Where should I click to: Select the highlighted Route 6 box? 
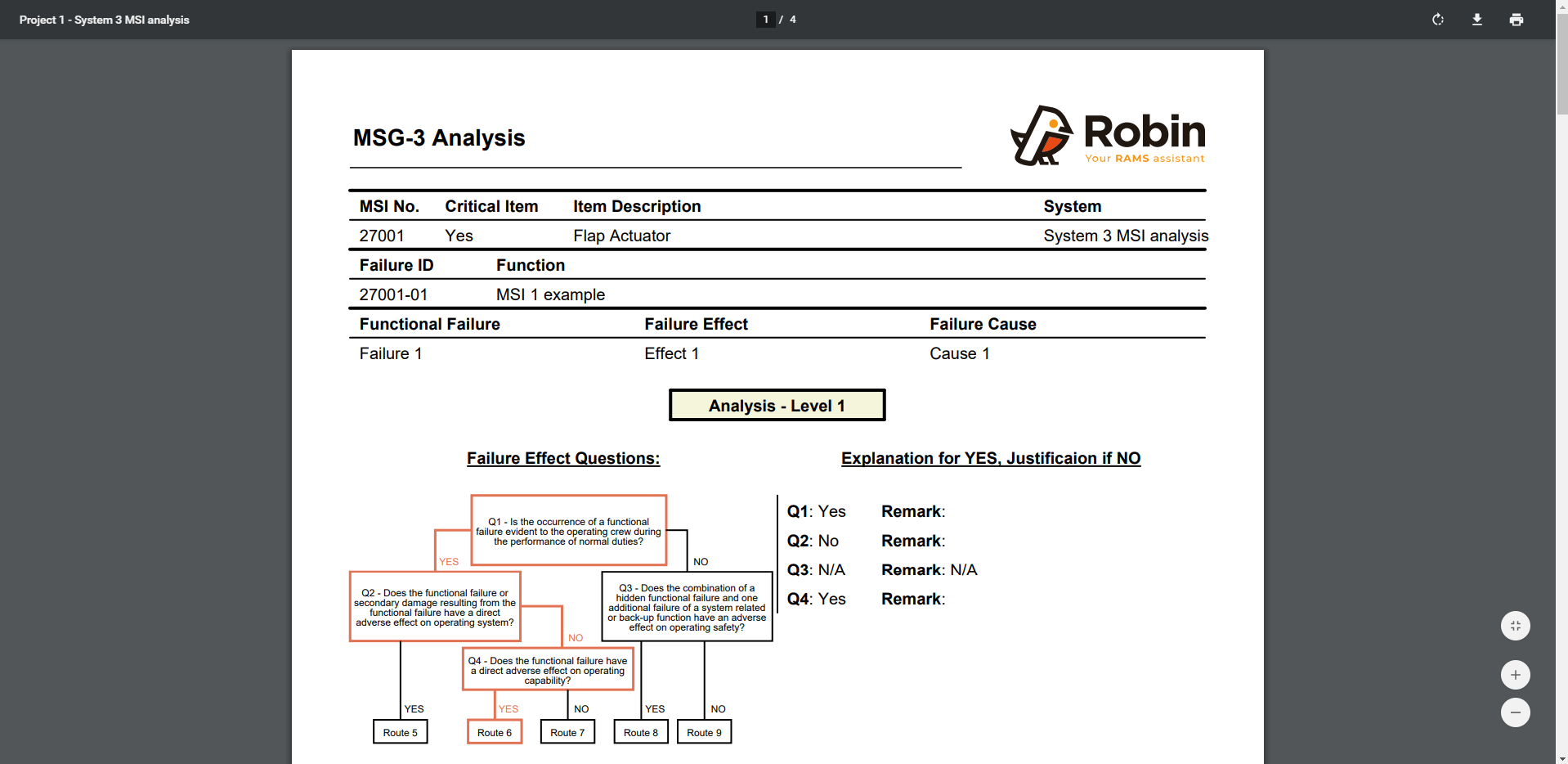coord(495,732)
